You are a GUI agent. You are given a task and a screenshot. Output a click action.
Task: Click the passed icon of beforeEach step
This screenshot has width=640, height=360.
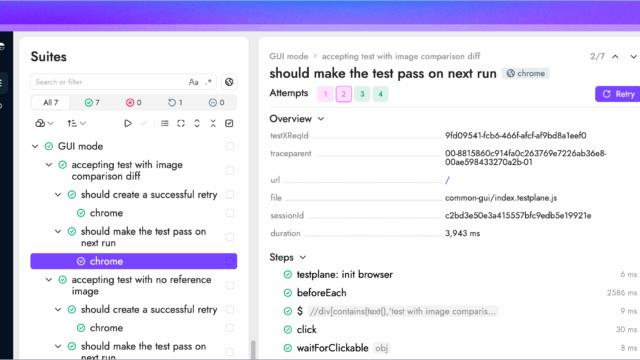[x=288, y=293]
